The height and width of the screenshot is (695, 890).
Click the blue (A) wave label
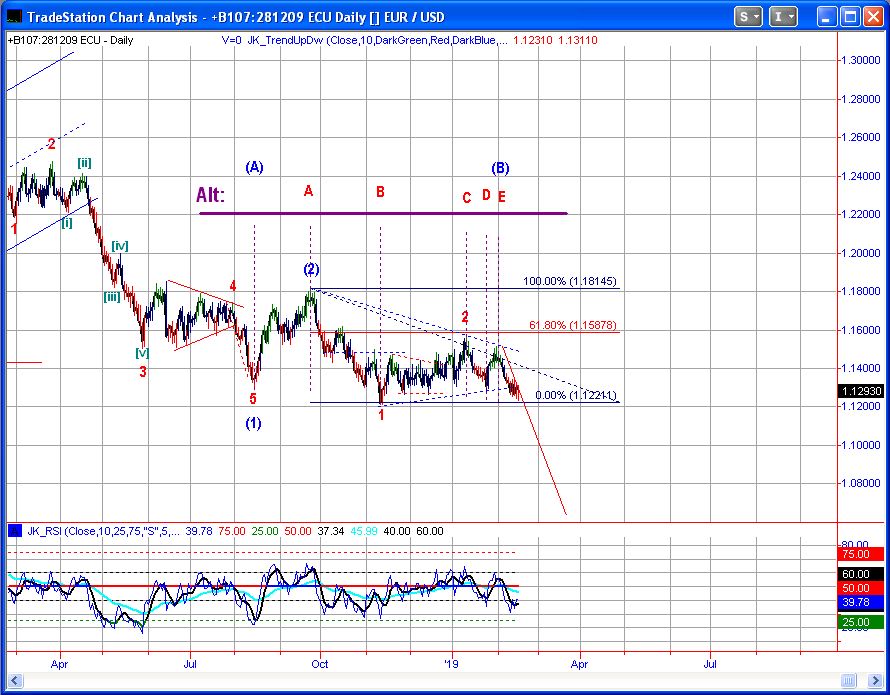click(x=254, y=167)
